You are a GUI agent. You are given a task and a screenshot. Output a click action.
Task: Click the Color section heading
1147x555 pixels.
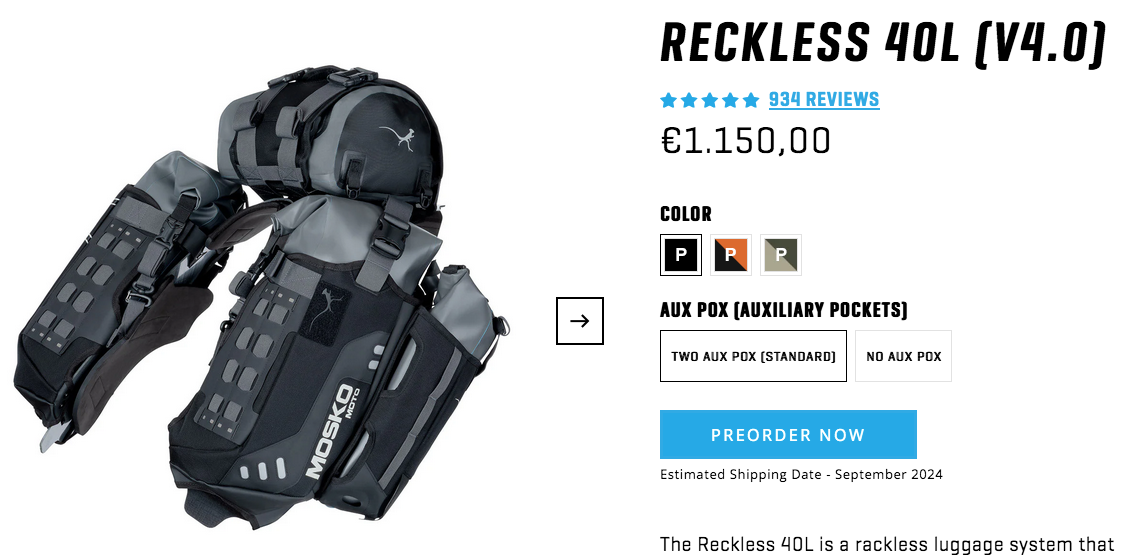(685, 214)
